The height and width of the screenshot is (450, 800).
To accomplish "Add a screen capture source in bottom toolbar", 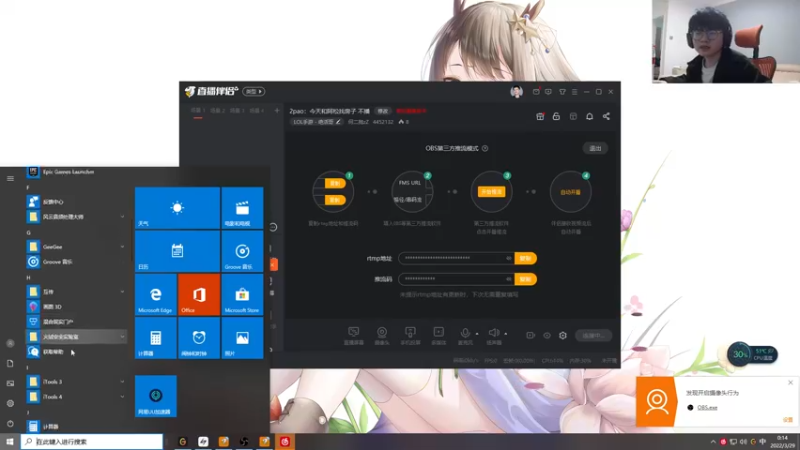I will pyautogui.click(x=354, y=335).
